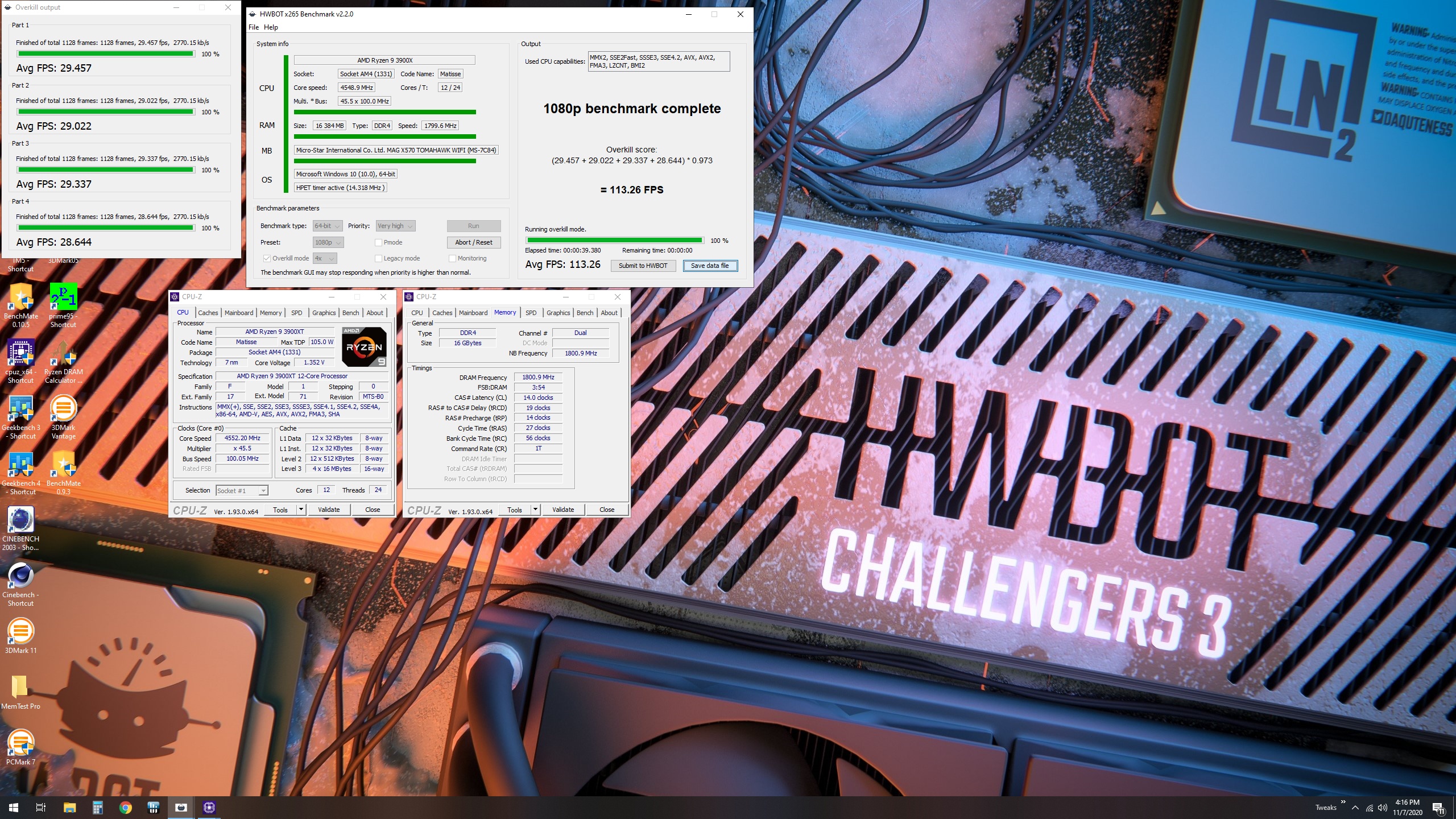1456x819 pixels.
Task: Open the cpuz_x64 shortcut icon
Action: click(x=21, y=361)
